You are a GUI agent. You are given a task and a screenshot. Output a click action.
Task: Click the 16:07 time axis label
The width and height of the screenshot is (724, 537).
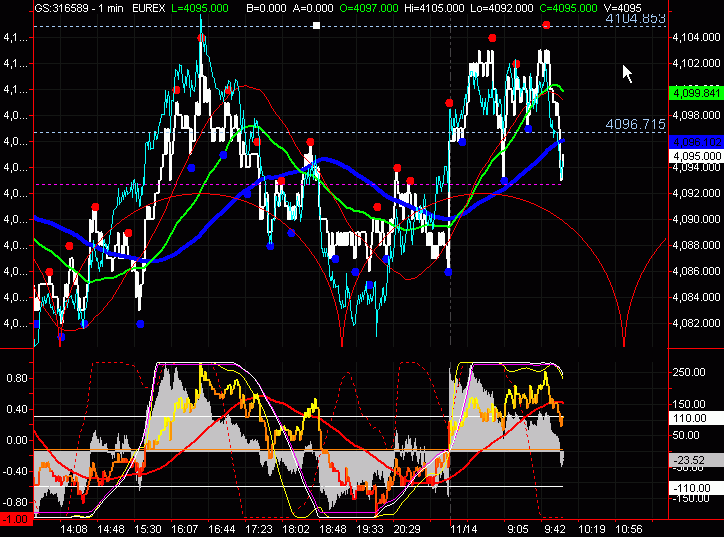[x=185, y=530]
